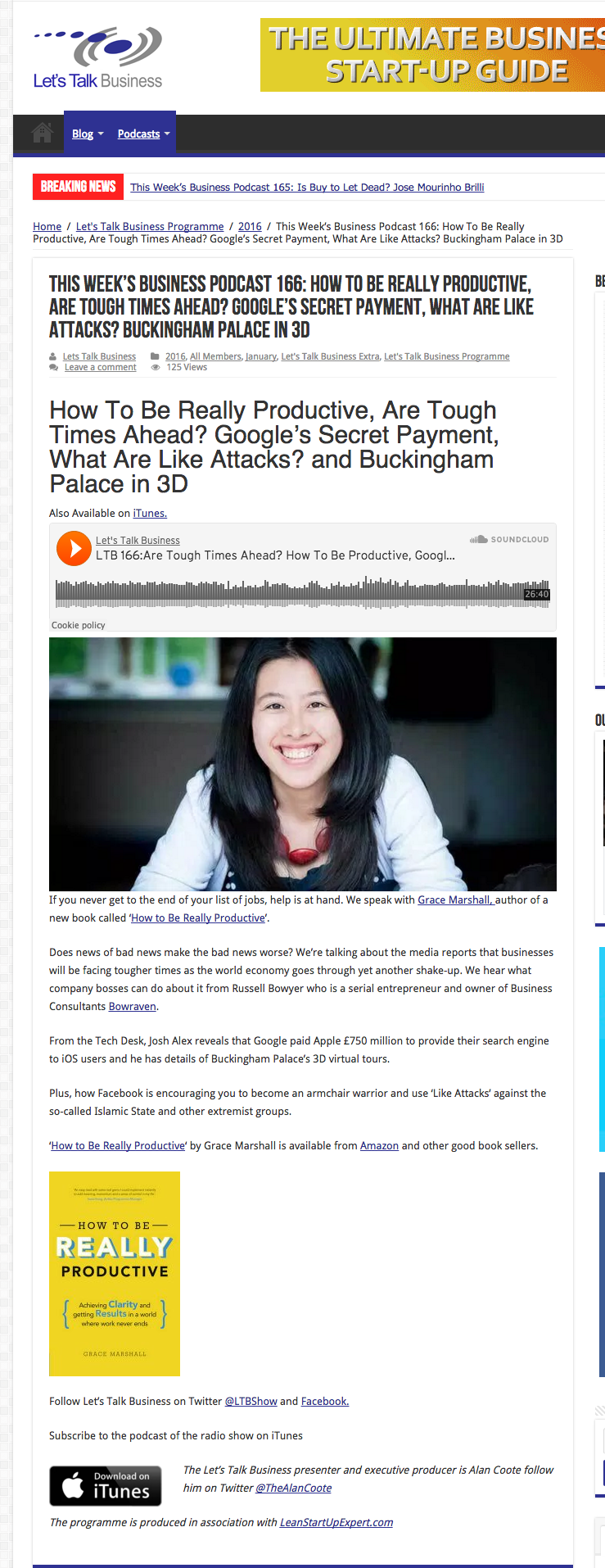Viewport: 605px width, 1568px height.
Task: Click the folder icon beside the 2016 category
Action: tap(155, 356)
